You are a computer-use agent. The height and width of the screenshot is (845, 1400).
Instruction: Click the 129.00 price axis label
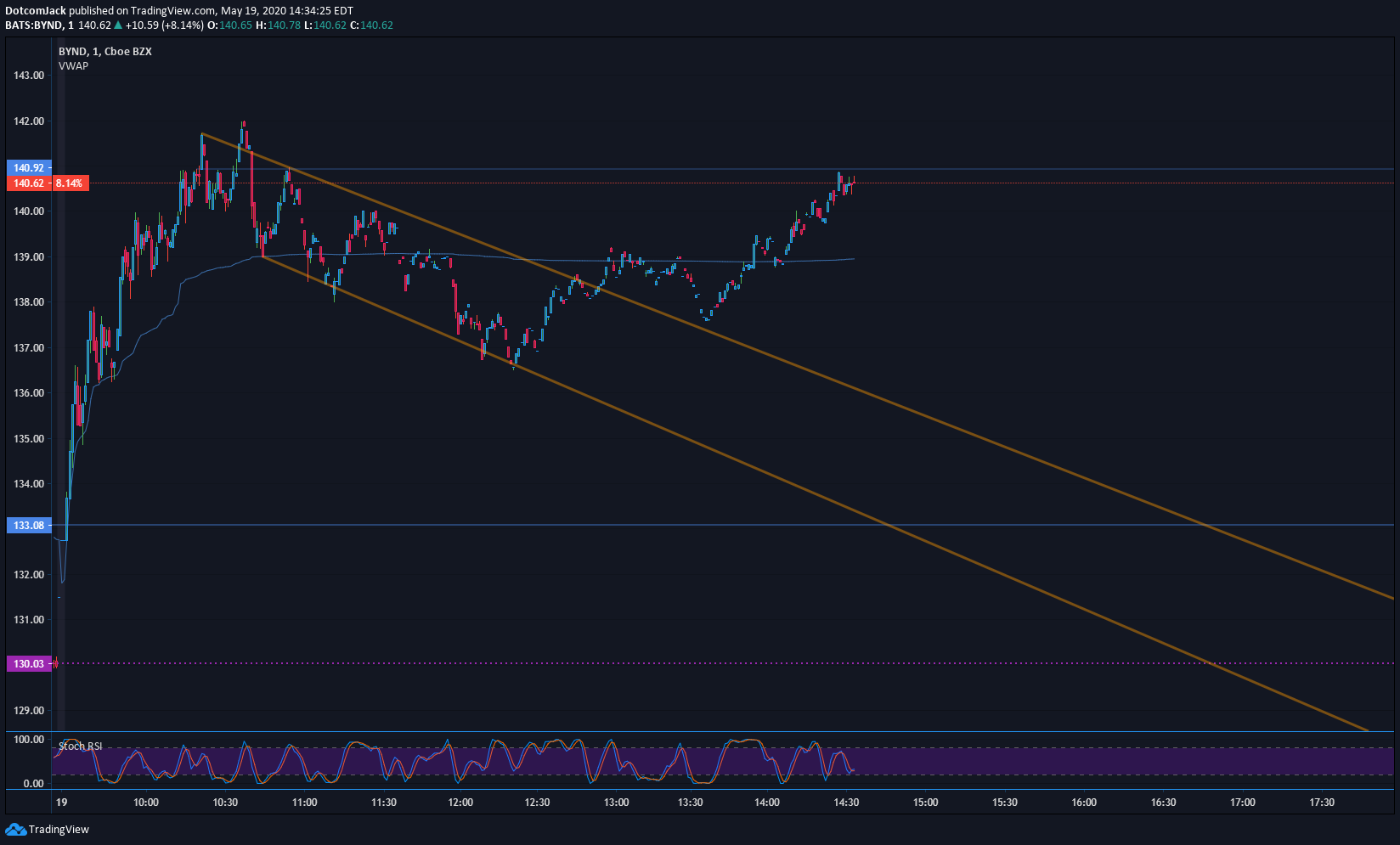tap(29, 711)
